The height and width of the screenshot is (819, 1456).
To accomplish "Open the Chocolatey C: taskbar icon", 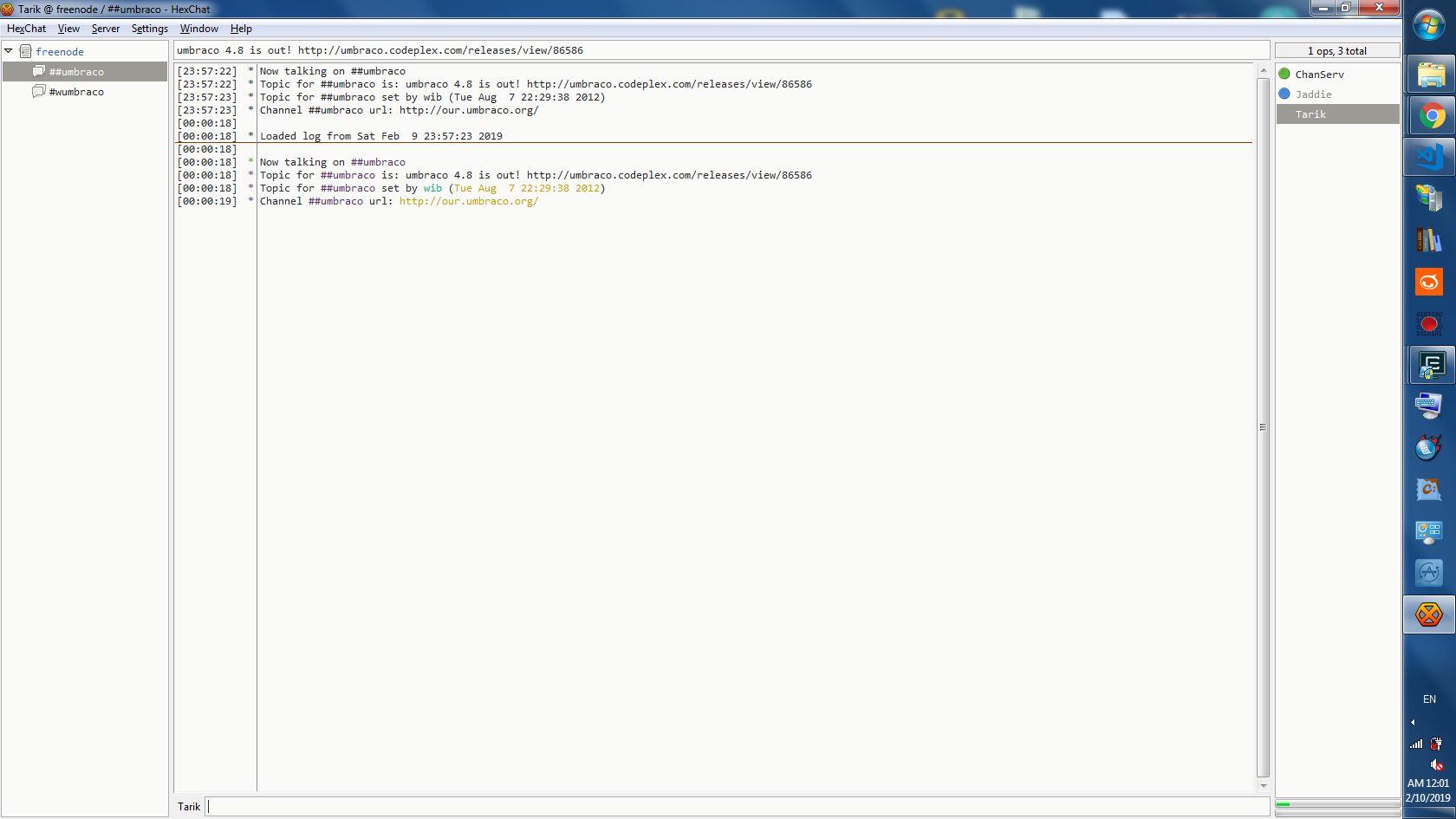I will tap(1429, 490).
